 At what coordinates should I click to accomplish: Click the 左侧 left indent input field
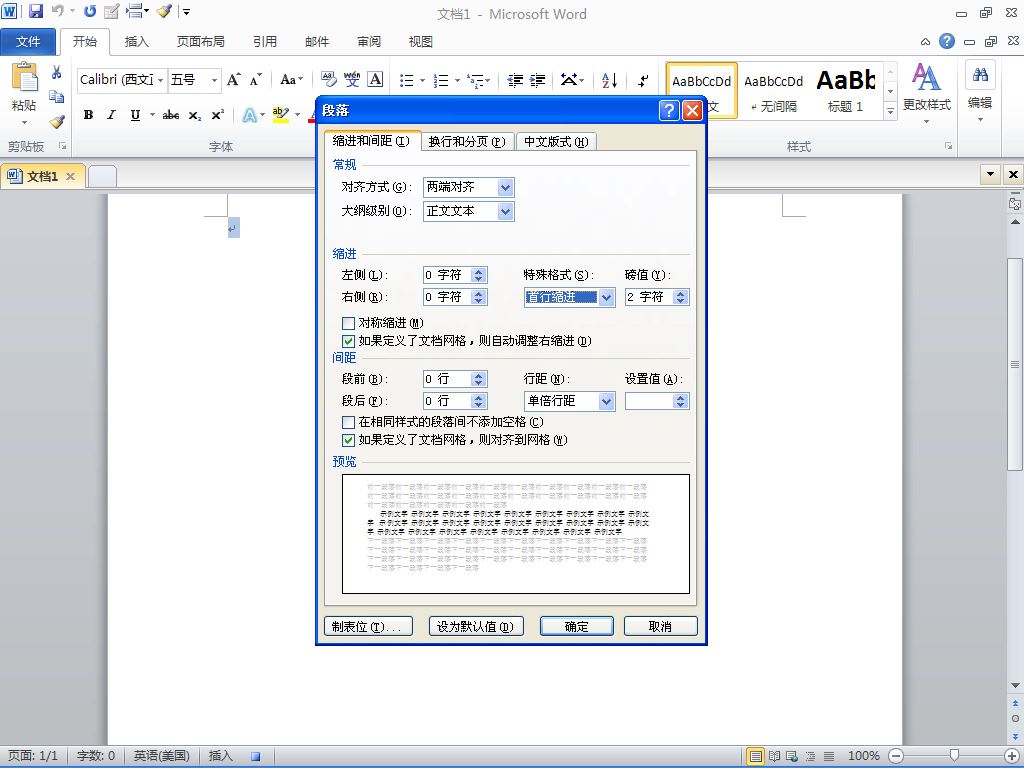click(x=446, y=275)
